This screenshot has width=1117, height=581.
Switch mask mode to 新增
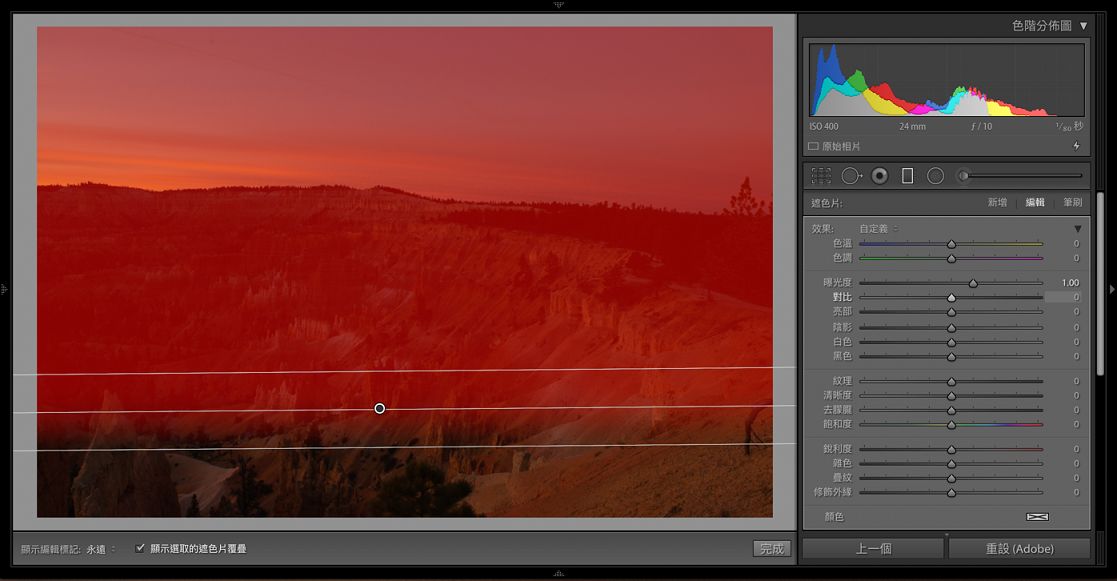(x=997, y=203)
